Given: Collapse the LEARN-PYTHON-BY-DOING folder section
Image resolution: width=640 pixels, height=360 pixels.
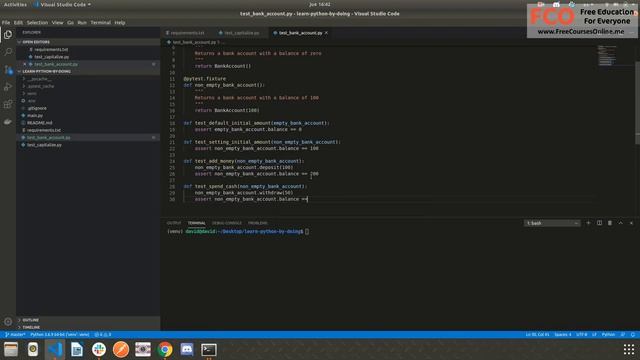Looking at the screenshot, I should point(88,71).
